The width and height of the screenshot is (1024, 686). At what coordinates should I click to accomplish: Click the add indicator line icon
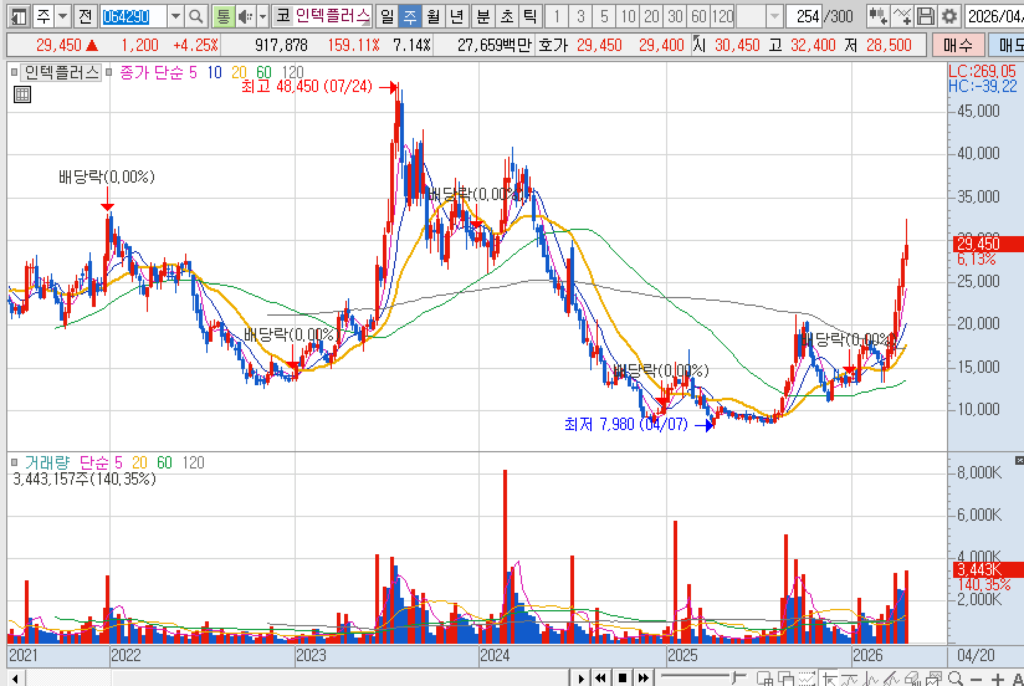pyautogui.click(x=902, y=16)
